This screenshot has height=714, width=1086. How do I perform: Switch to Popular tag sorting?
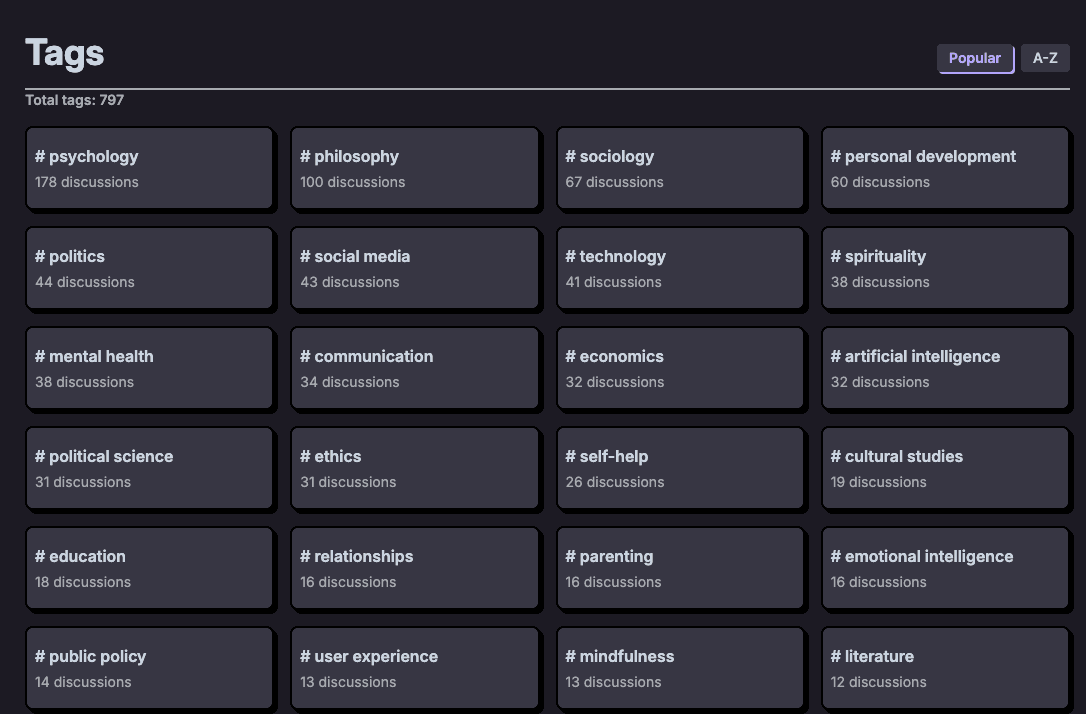[975, 58]
